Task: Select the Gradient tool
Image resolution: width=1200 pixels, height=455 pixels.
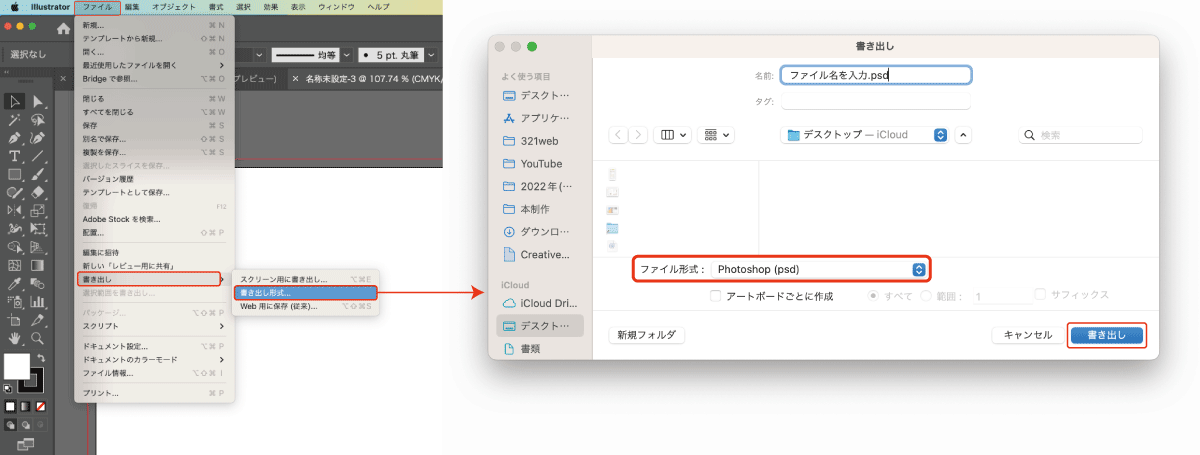Action: tap(37, 265)
